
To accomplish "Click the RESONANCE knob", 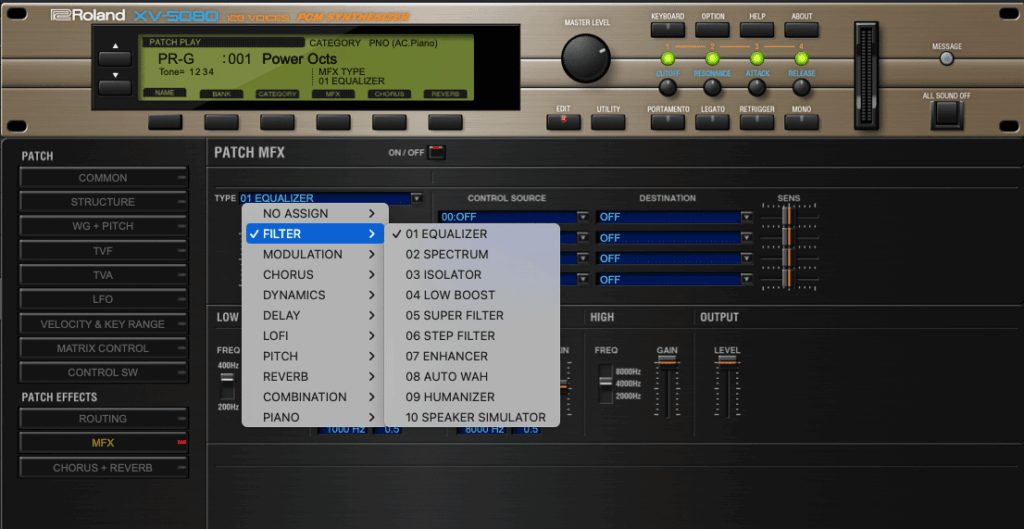I will [712, 87].
